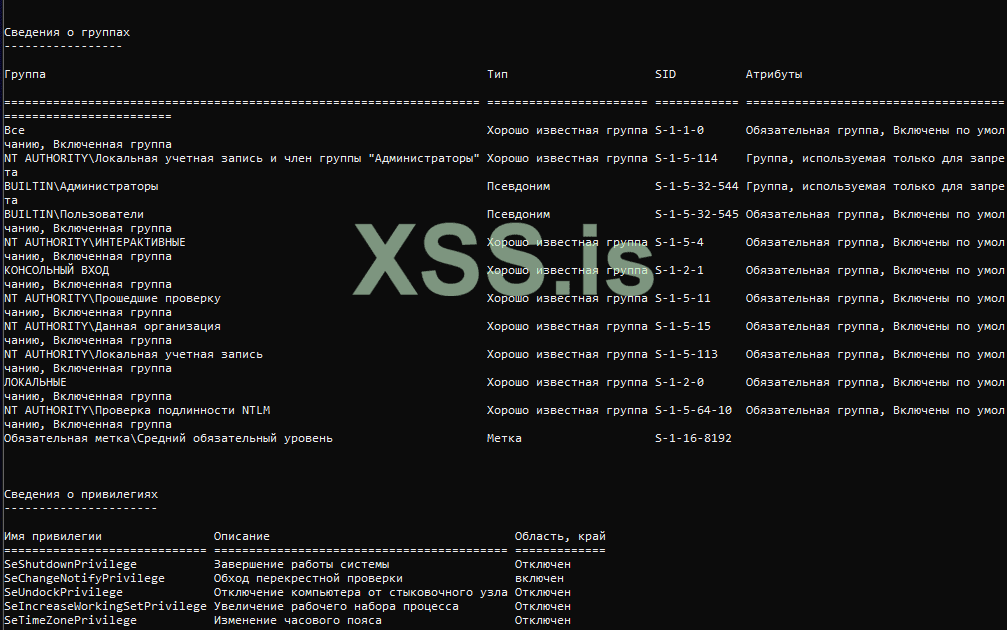Click the type value "Метка"
Image resolution: width=1007 pixels, height=630 pixels.
(504, 439)
